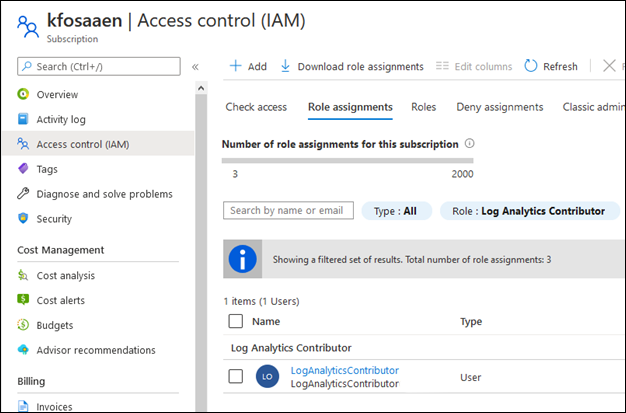Click the '1 items (1 Users)' text
The width and height of the screenshot is (626, 413).
[261, 301]
